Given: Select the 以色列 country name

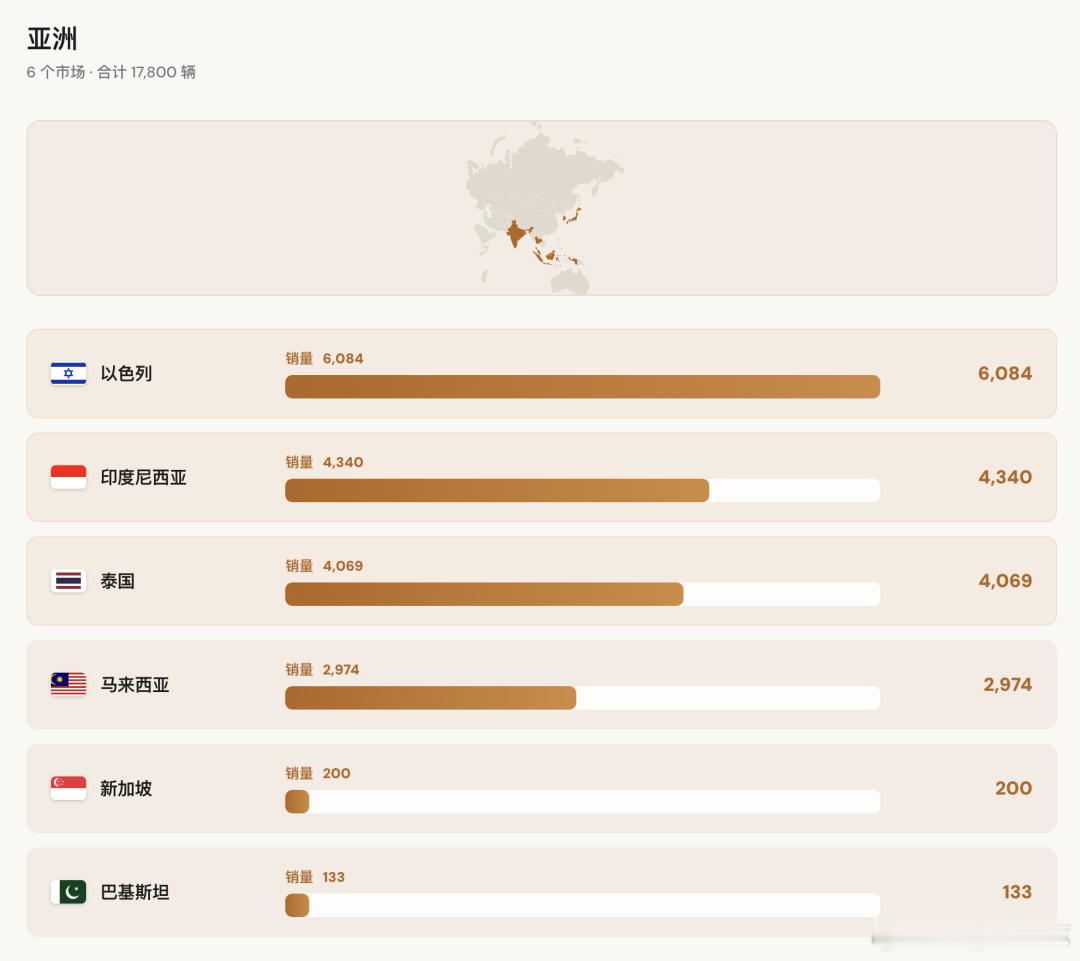Looking at the screenshot, I should coord(126,373).
